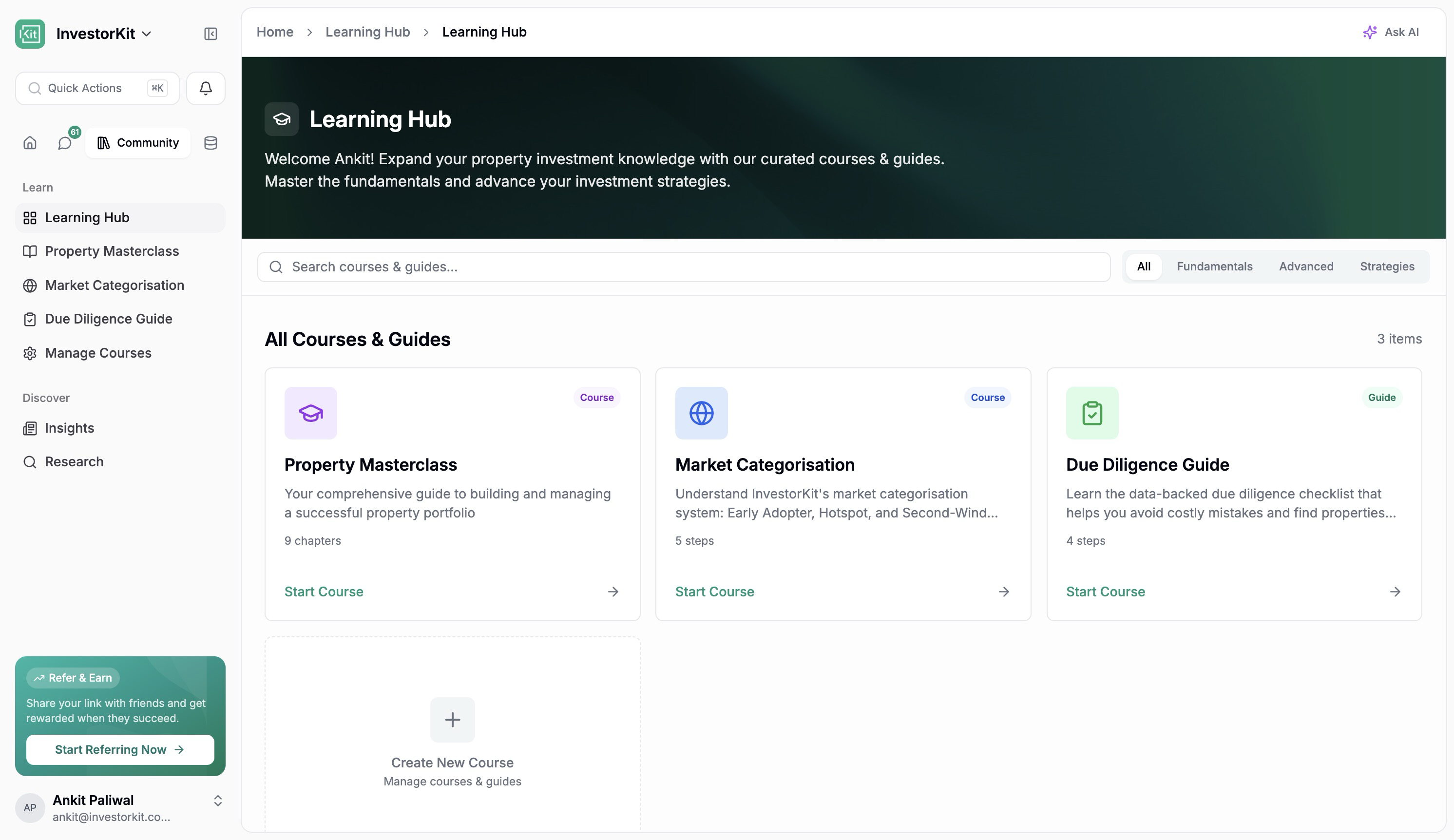Viewport: 1454px width, 840px height.
Task: Click the Ask AI sparkle icon
Action: tap(1370, 32)
